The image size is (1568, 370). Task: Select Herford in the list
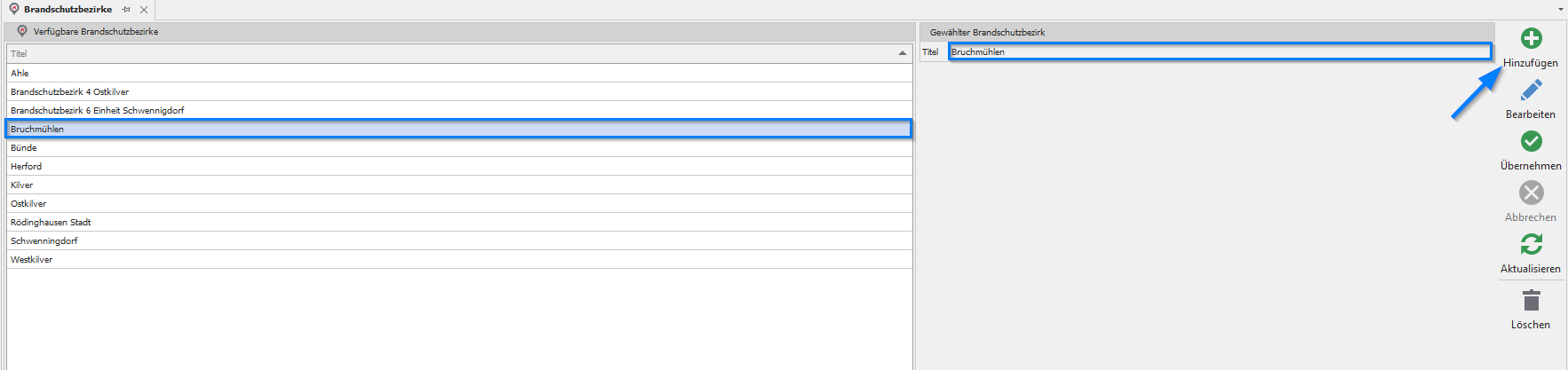click(x=27, y=166)
